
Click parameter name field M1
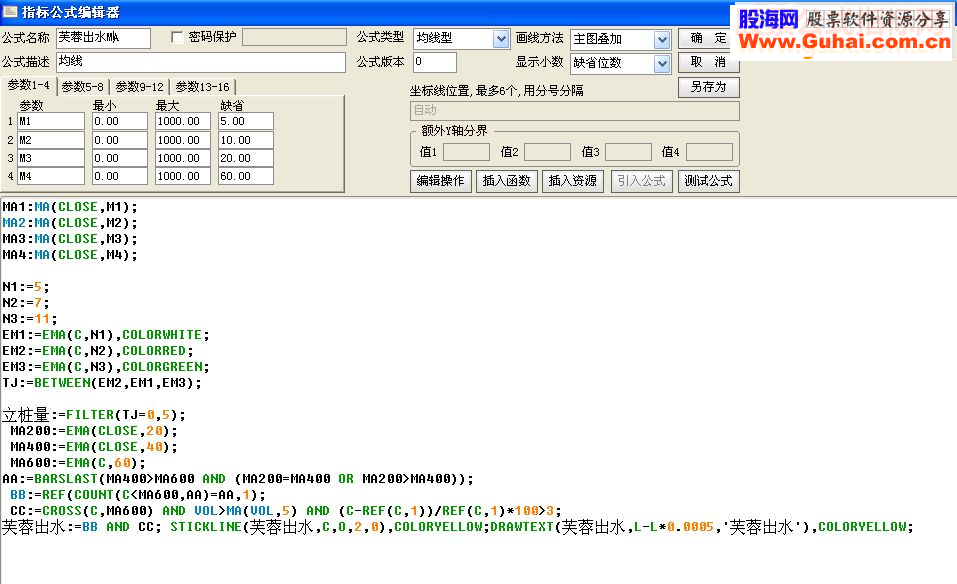(x=51, y=121)
